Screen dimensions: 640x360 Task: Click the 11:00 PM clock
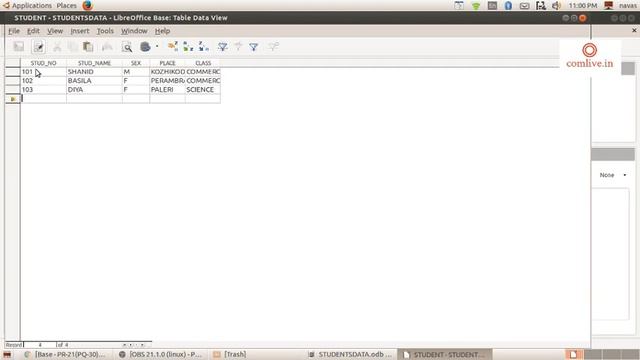(583, 6)
